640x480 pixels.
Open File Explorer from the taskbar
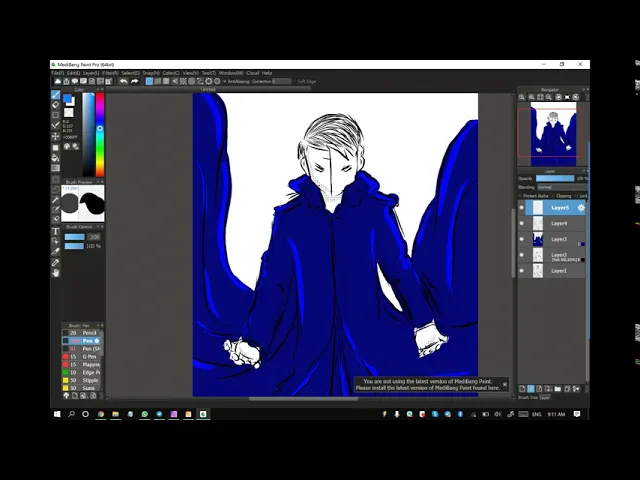pos(116,414)
